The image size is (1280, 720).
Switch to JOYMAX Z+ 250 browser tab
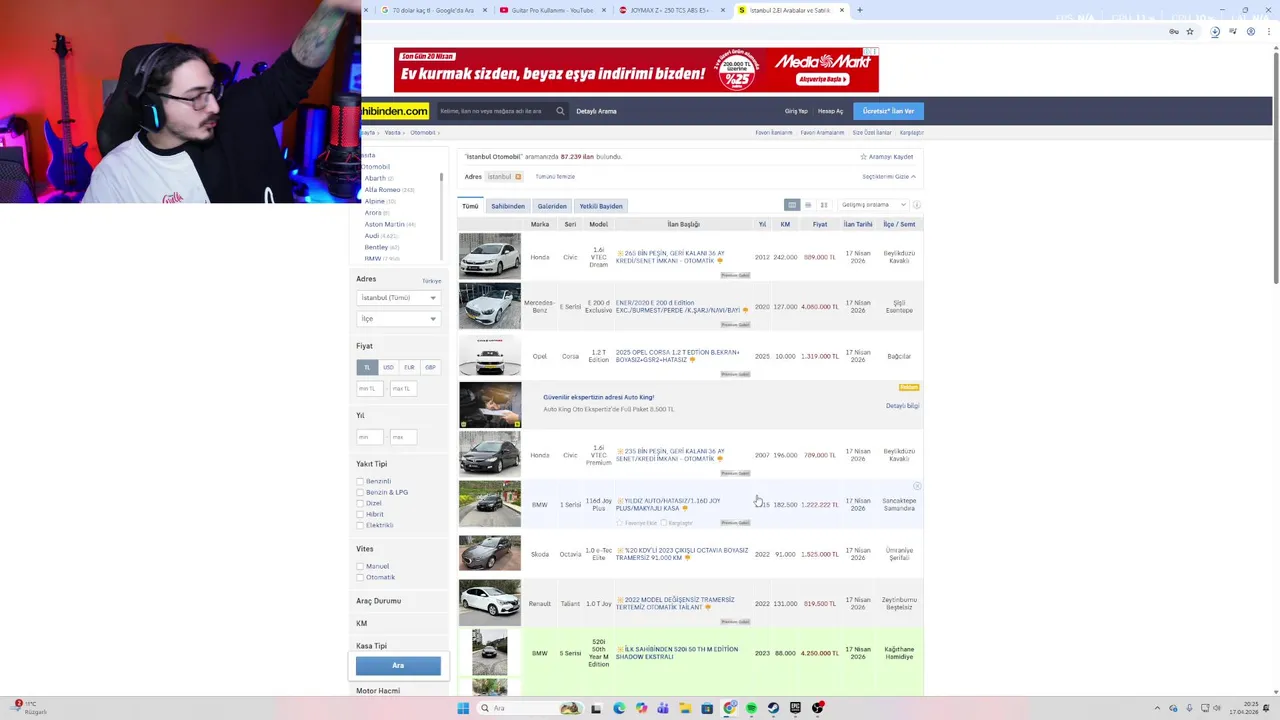671,10
